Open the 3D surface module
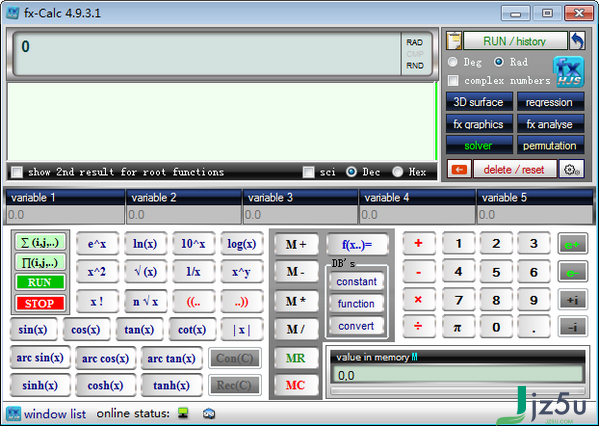Screen dimensions: 599x426 point(479,102)
